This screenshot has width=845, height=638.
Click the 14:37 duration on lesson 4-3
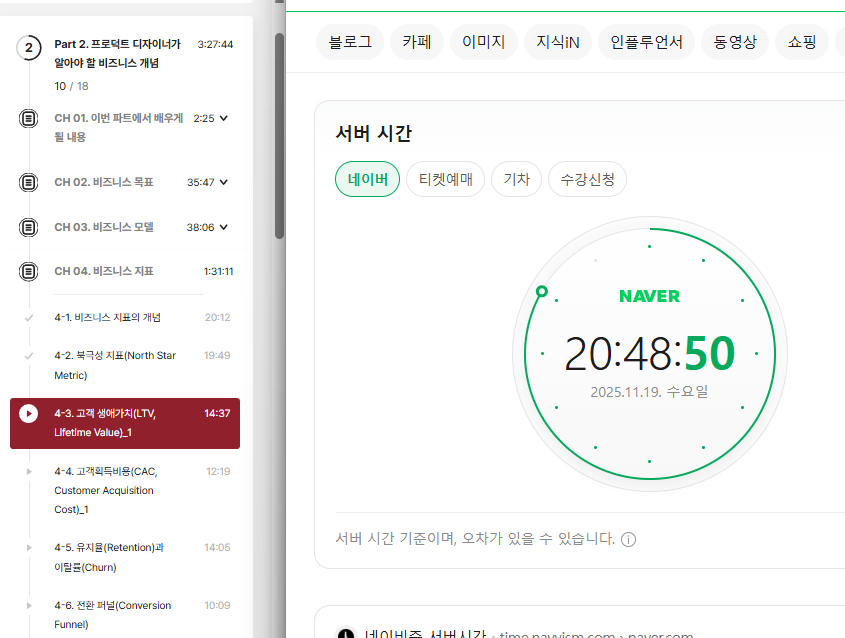click(x=217, y=413)
